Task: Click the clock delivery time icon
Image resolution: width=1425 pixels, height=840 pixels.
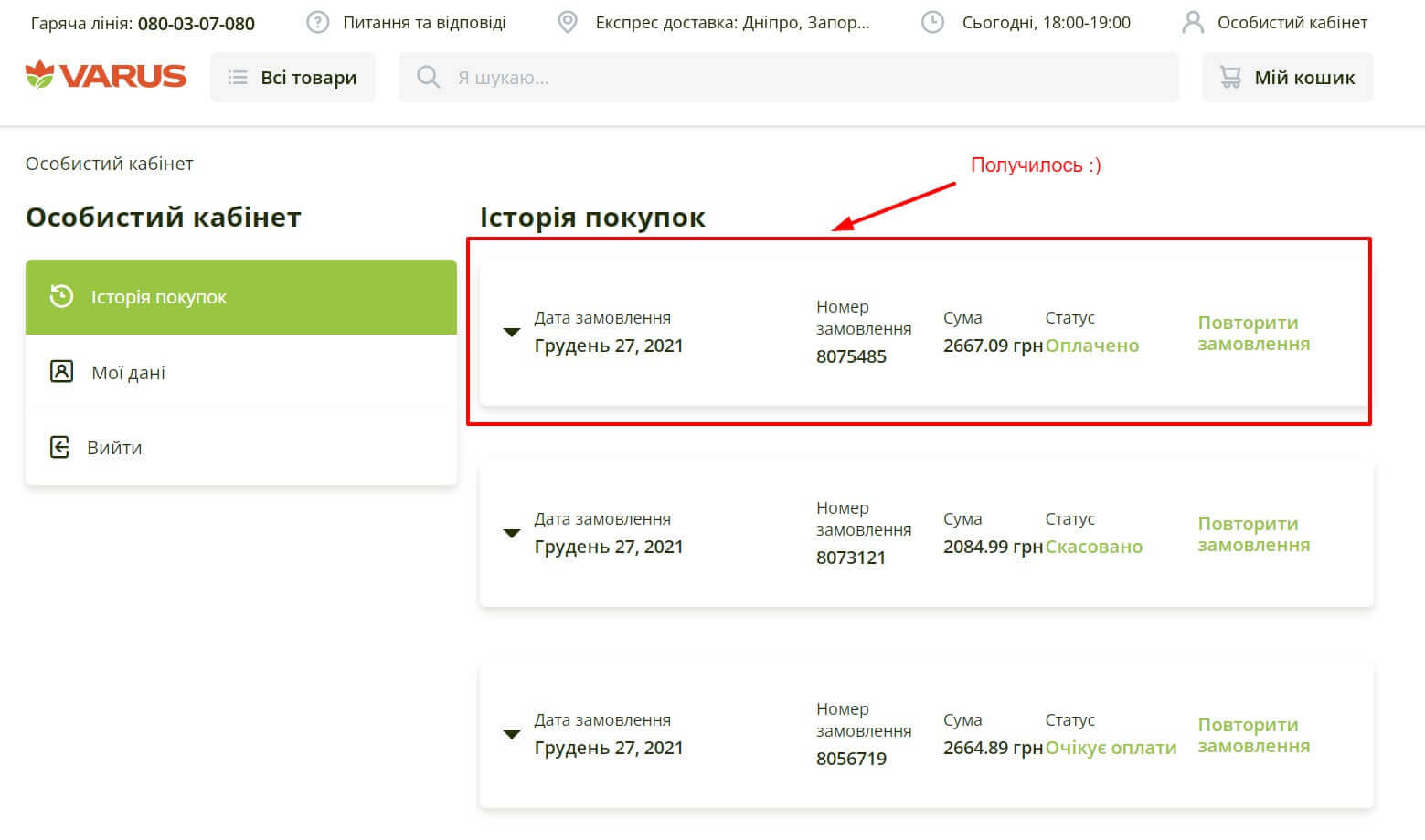Action: pos(932,22)
